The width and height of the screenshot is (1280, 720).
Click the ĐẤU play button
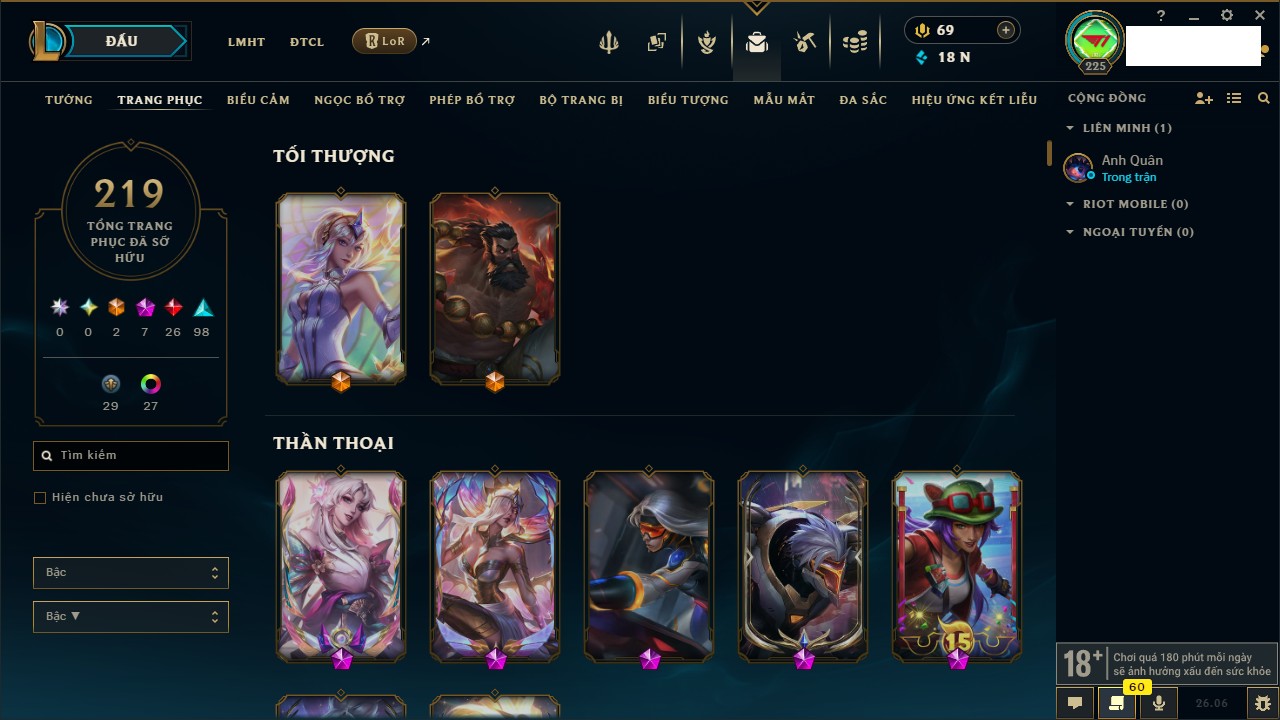122,41
